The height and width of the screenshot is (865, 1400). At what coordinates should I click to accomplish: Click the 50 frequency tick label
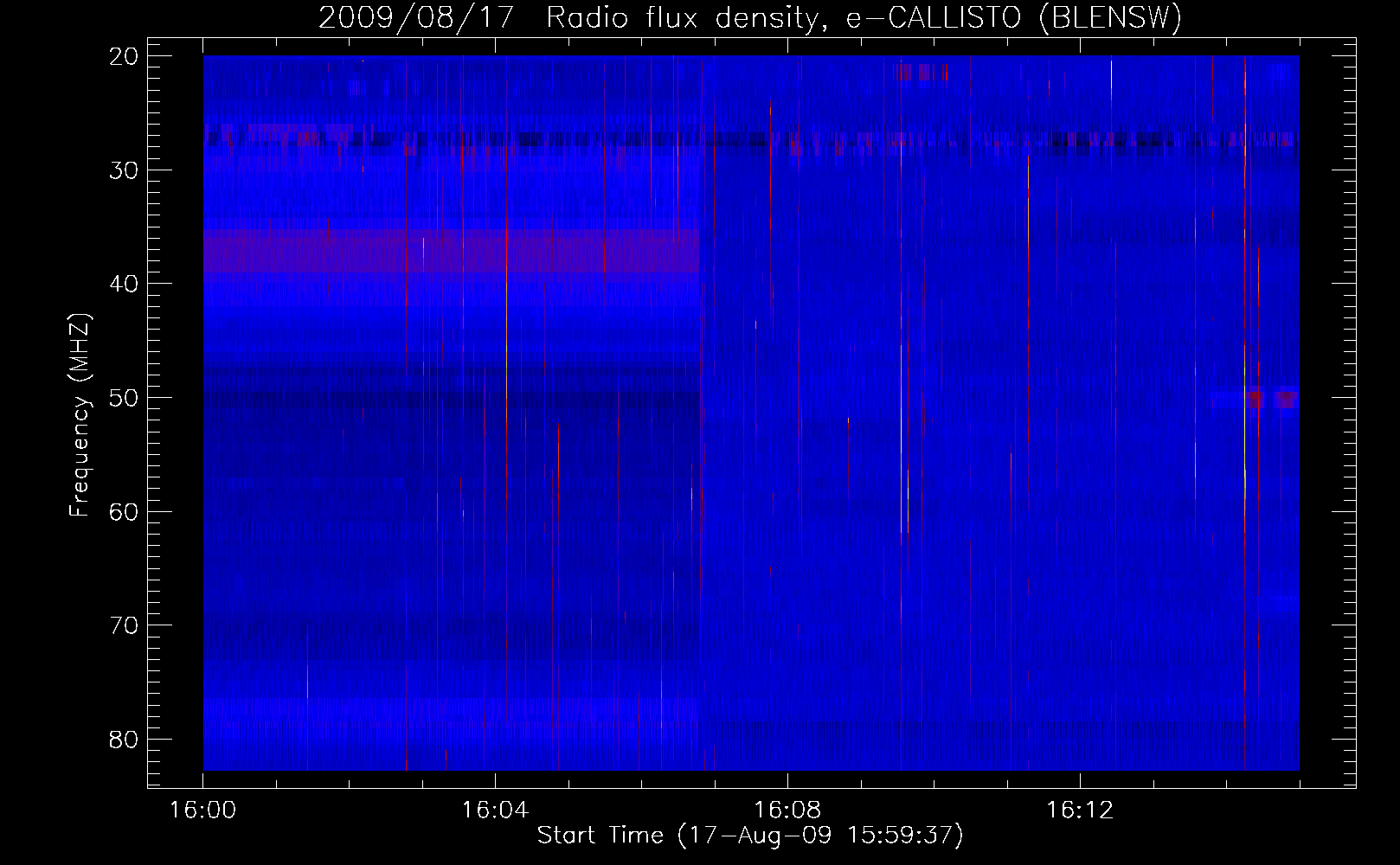click(x=125, y=398)
